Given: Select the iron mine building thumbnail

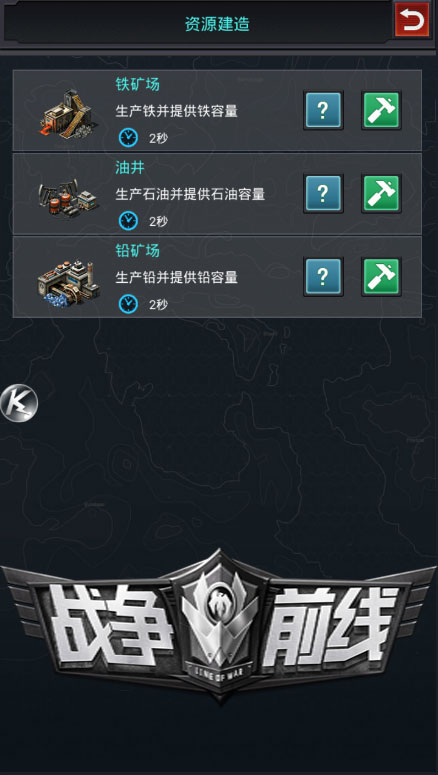Looking at the screenshot, I should tap(68, 114).
